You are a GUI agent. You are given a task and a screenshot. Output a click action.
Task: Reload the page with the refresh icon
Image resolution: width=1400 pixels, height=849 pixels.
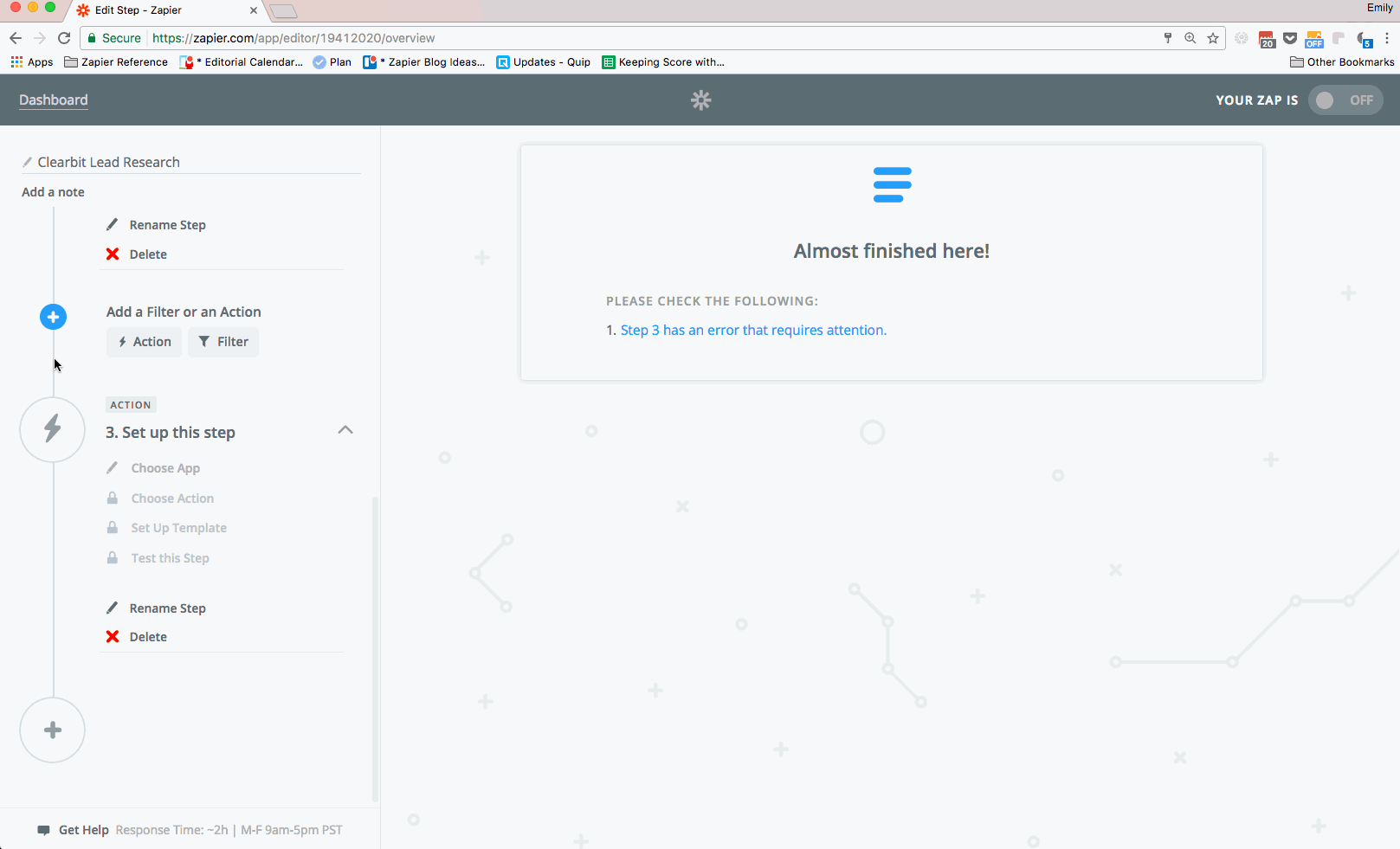coord(64,38)
